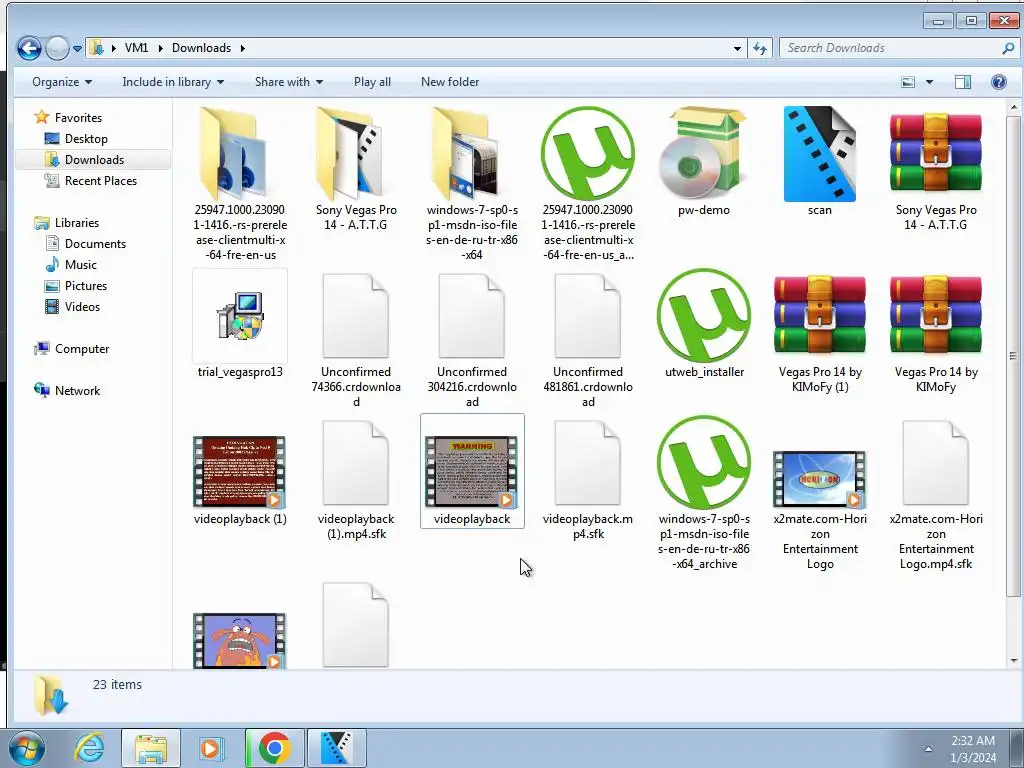Viewport: 1024px width, 768px height.
Task: Launch Internet Explorer from taskbar
Action: 89,748
